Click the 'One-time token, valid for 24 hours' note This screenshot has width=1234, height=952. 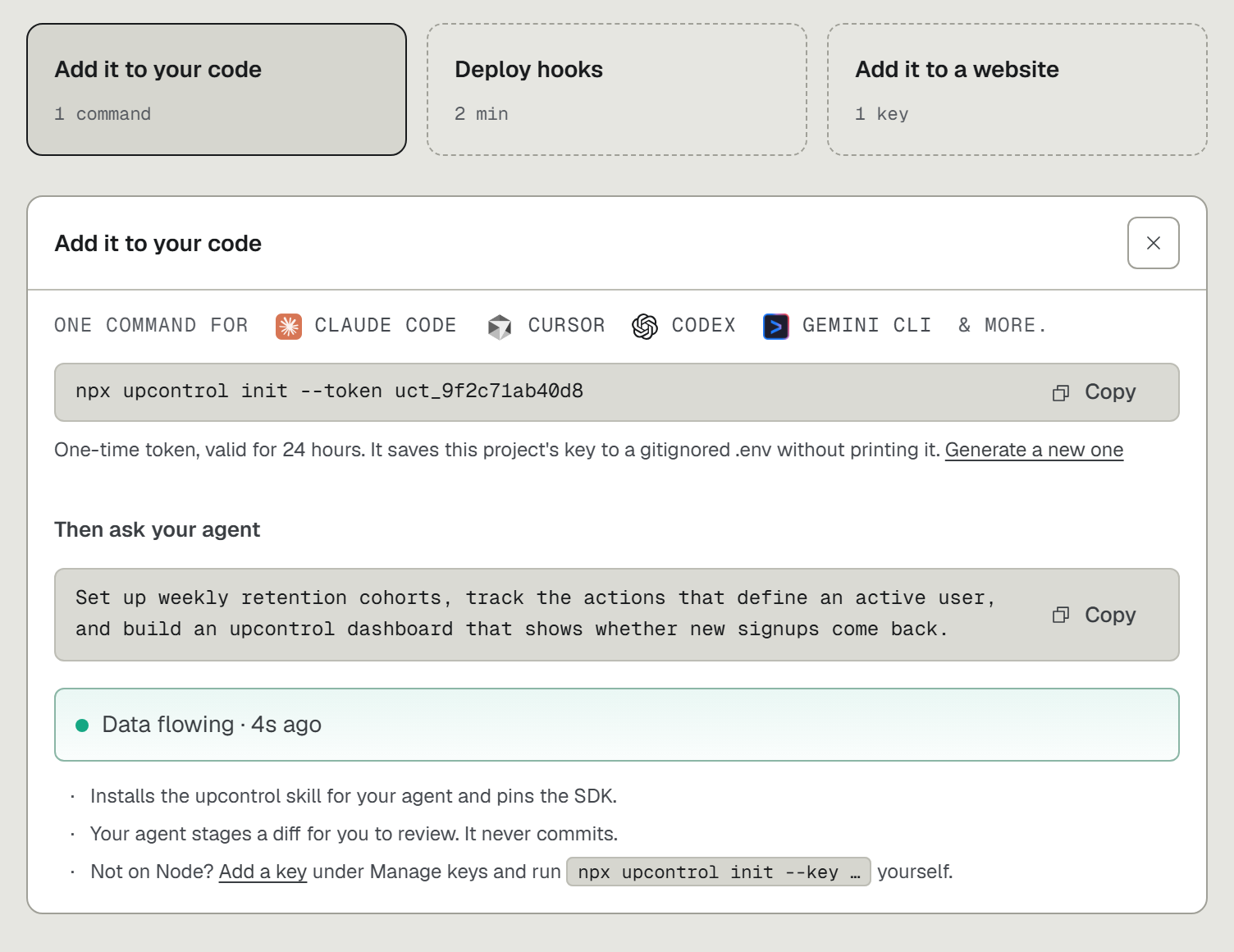pos(497,450)
